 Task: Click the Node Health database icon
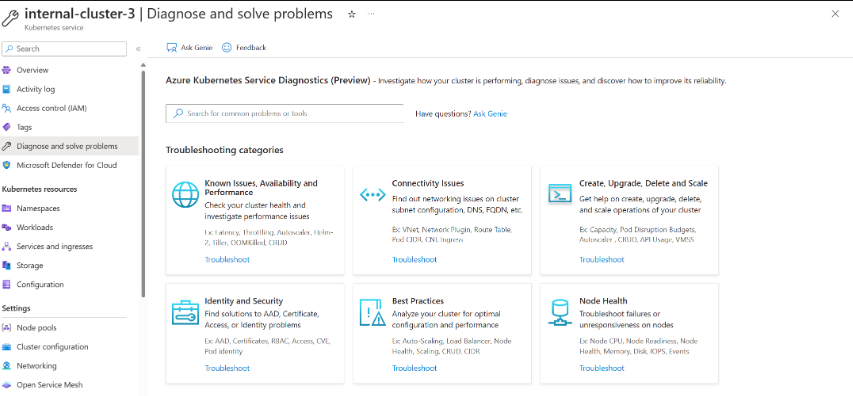point(560,312)
